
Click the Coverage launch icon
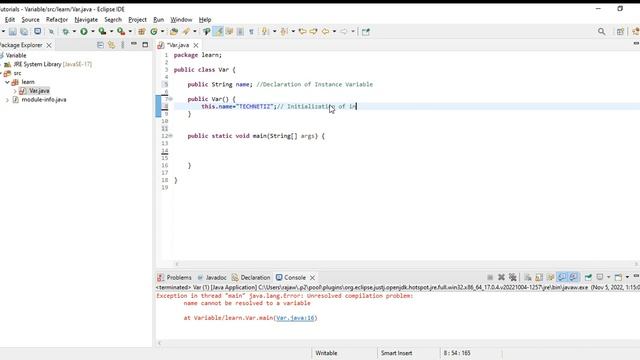click(102, 31)
